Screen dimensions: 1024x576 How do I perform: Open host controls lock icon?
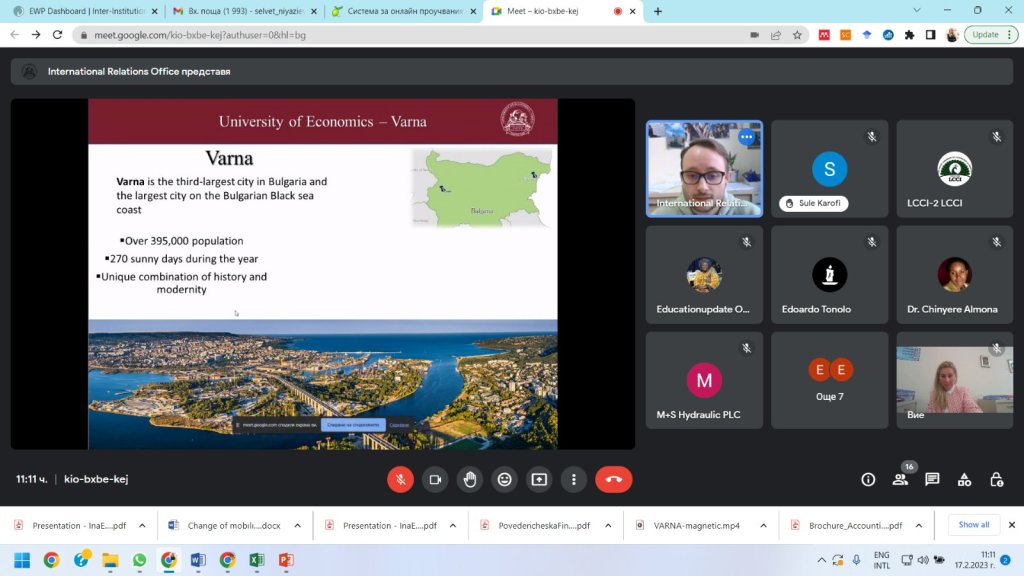(x=996, y=479)
